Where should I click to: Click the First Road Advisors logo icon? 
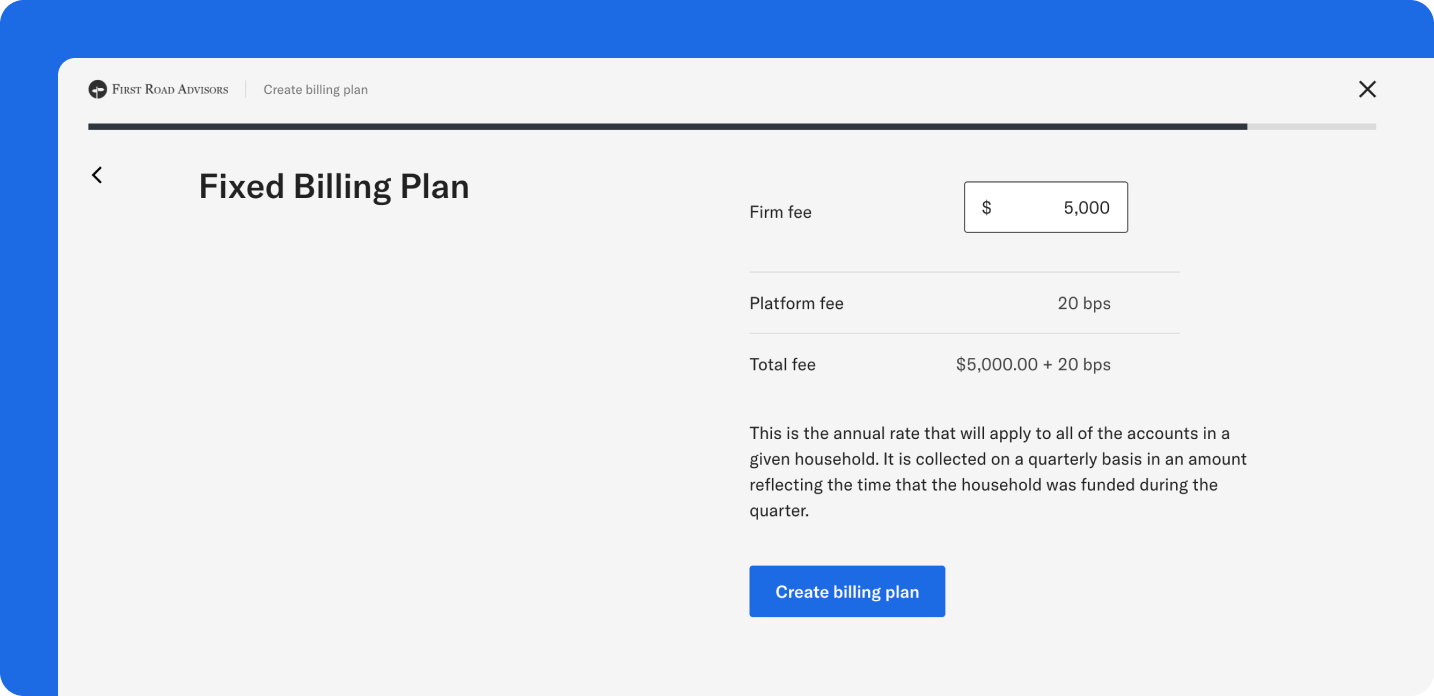97,89
